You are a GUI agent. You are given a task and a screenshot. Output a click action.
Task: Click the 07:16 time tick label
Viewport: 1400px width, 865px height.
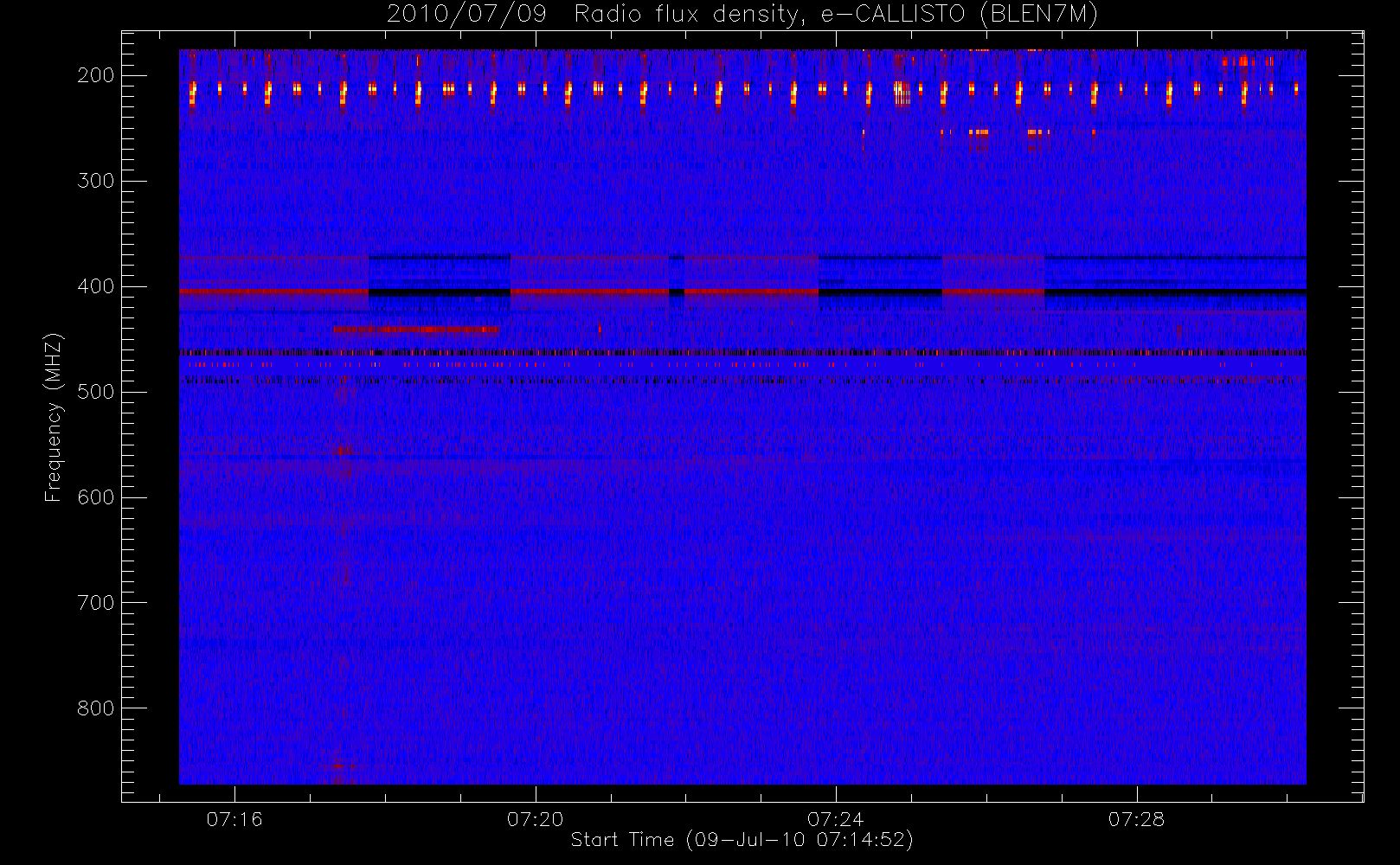click(234, 819)
